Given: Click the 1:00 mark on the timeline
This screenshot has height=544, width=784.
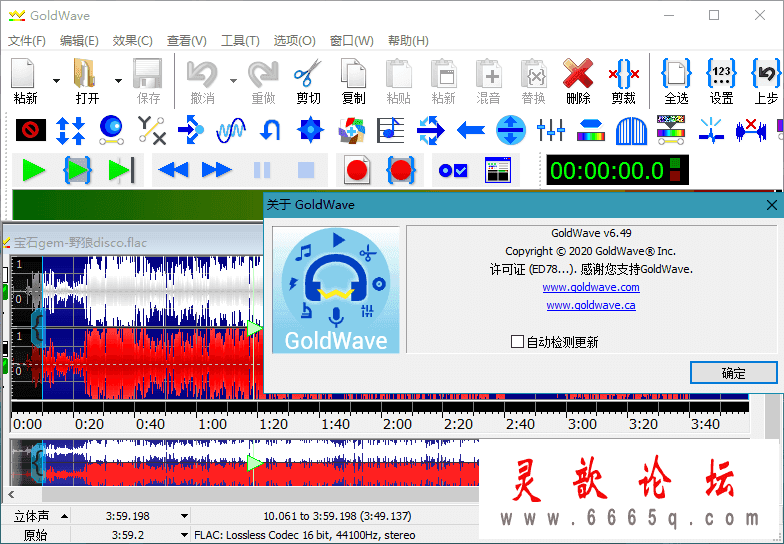Looking at the screenshot, I should 212,424.
